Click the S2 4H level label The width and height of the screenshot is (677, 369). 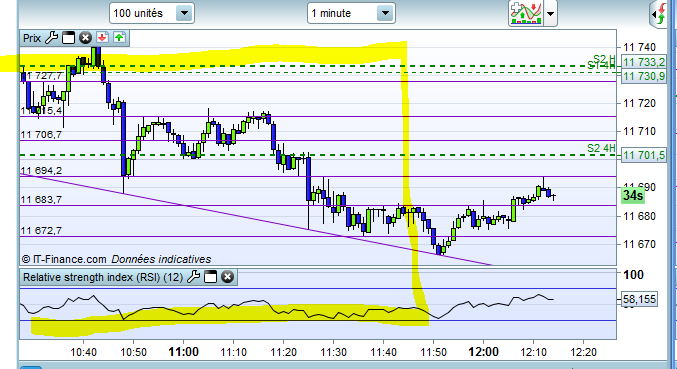601,148
